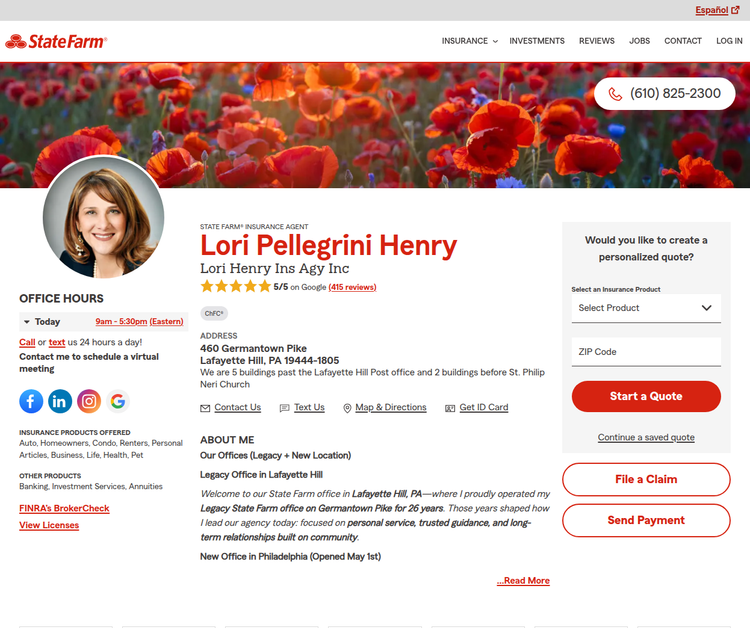Image resolution: width=750 pixels, height=628 pixels.
Task: Open the 415 reviews link
Action: pos(353,287)
